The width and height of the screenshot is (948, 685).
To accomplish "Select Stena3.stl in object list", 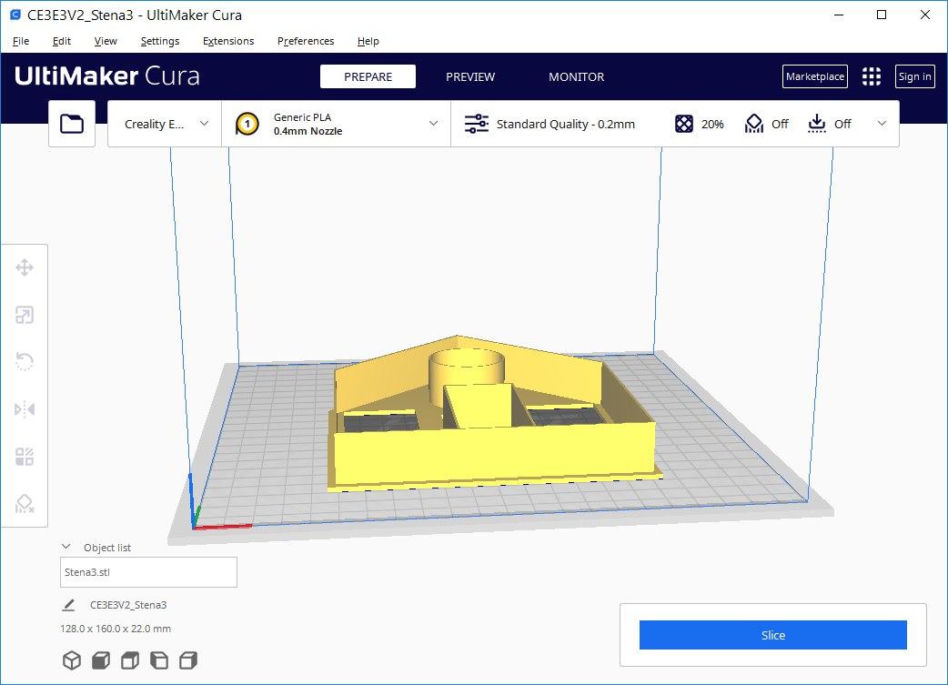I will (x=149, y=572).
